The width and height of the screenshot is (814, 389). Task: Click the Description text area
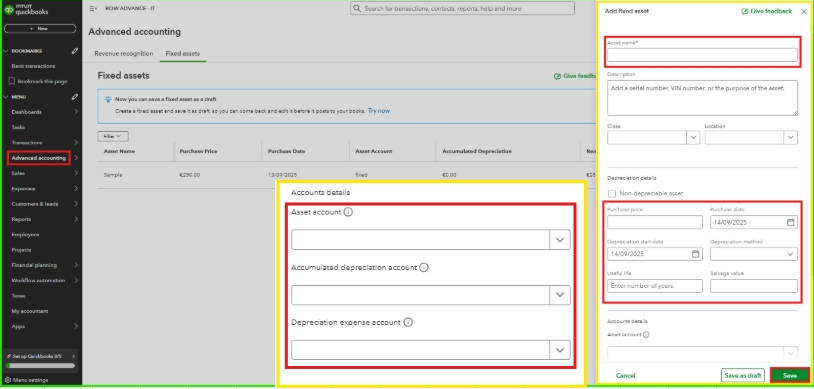pyautogui.click(x=702, y=97)
